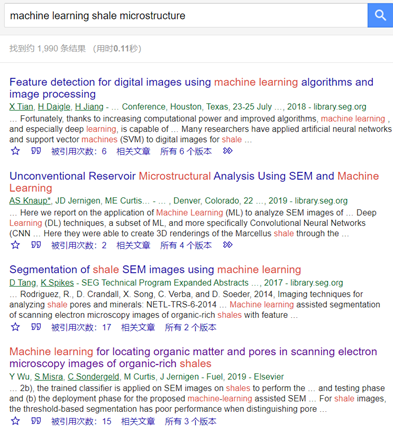
Task: Click the cite quote icon under the Segmentation of shale result
Action: click(36, 327)
